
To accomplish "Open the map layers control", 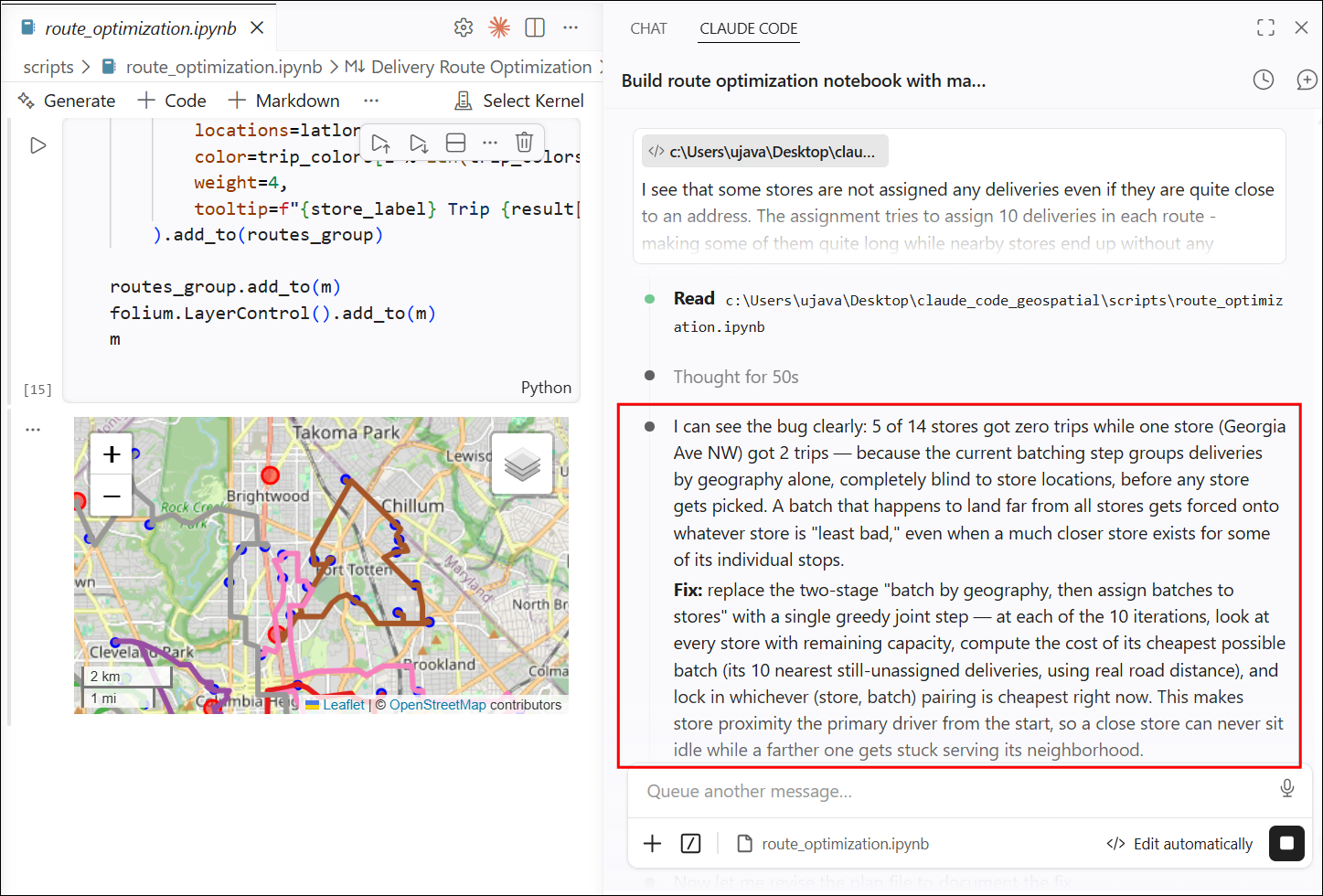I will point(522,464).
